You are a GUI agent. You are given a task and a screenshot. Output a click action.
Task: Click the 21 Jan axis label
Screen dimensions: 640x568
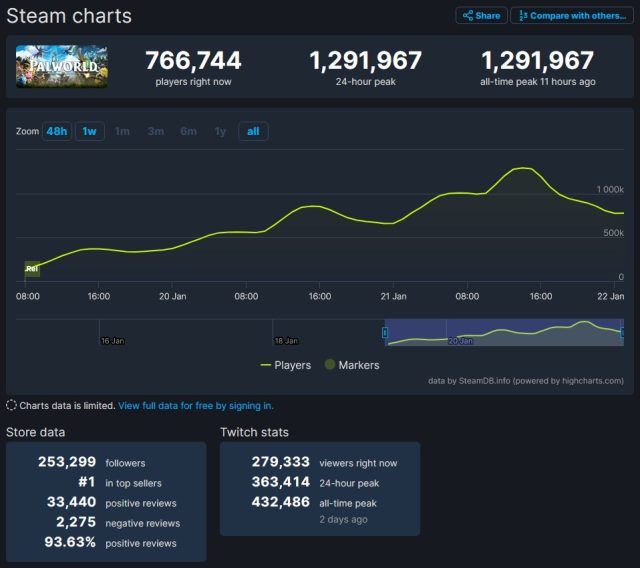[393, 296]
